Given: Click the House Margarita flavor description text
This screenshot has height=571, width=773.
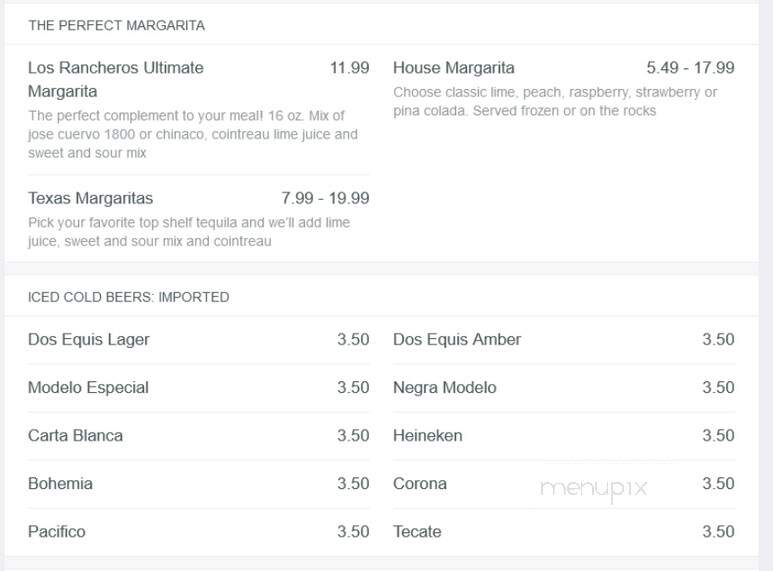Looking at the screenshot, I should (x=555, y=102).
